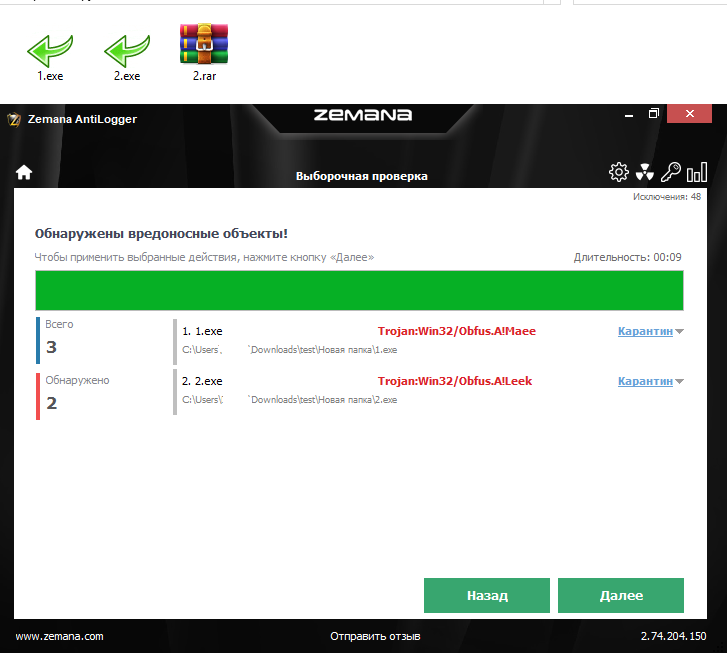Screen dimensions: 727x653
Task: Select detection row 1. 1.exe
Action: pos(428,341)
